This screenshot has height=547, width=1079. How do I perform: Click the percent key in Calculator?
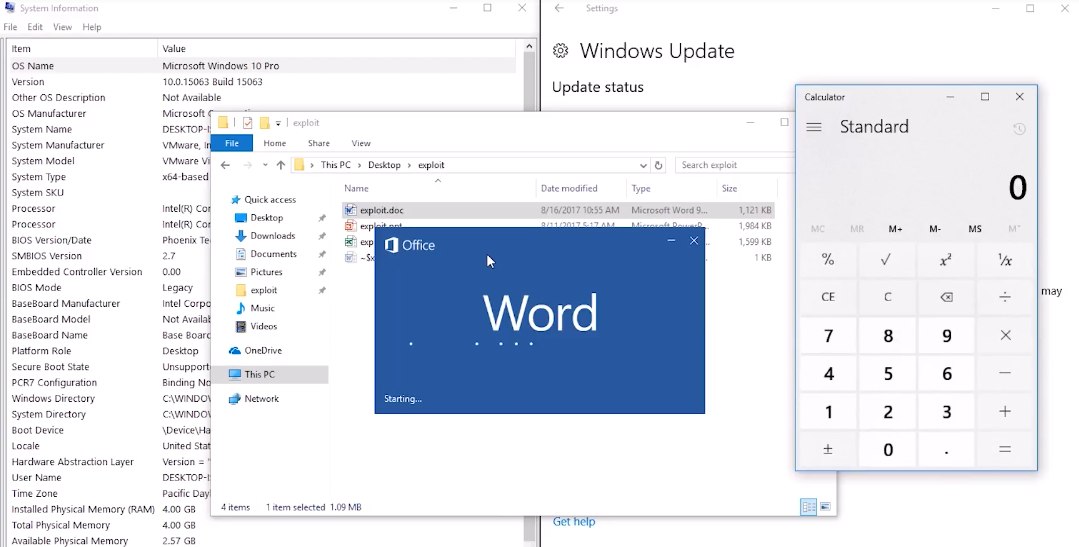828,260
